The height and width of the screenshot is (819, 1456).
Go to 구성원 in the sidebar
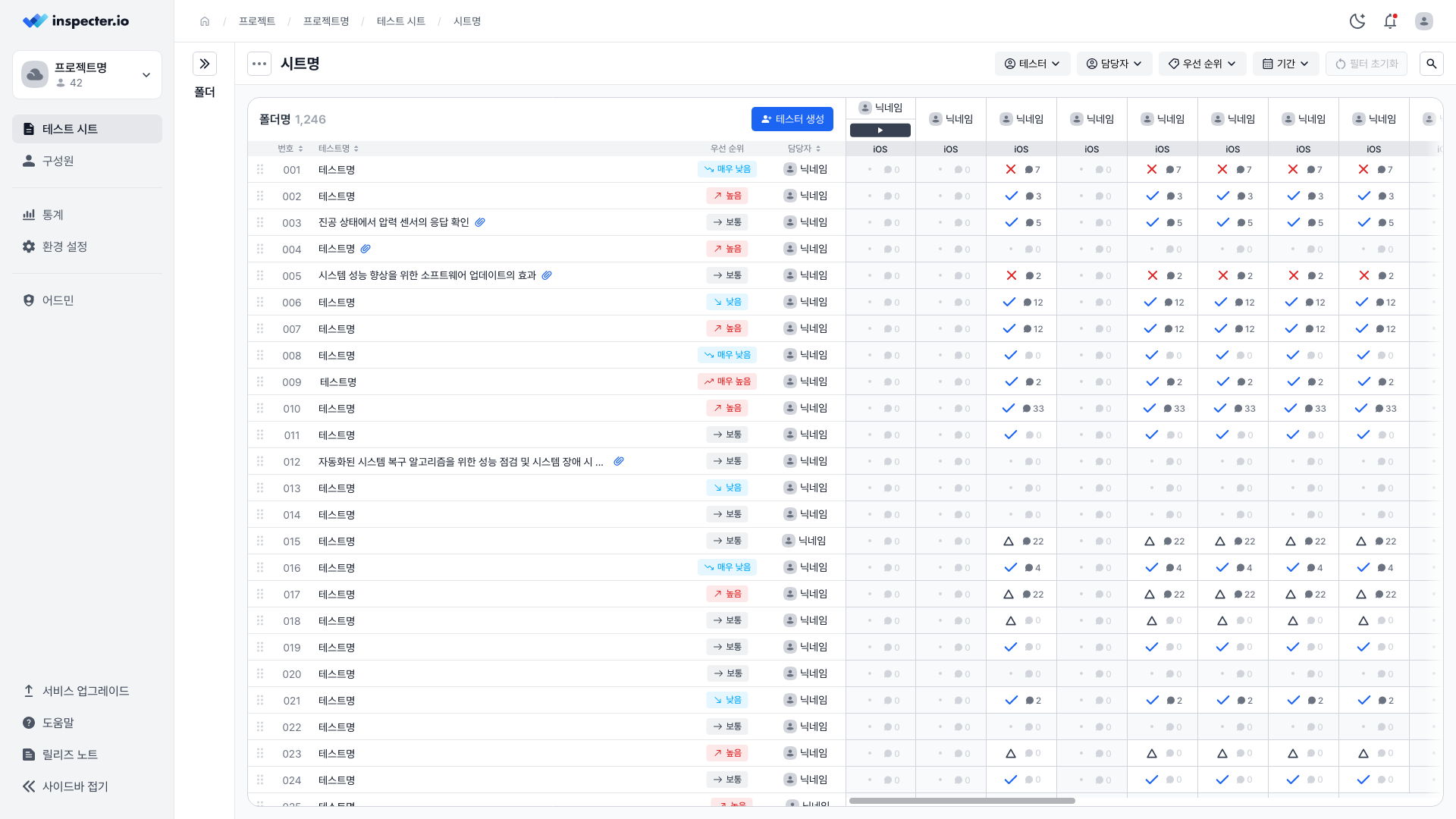(58, 161)
